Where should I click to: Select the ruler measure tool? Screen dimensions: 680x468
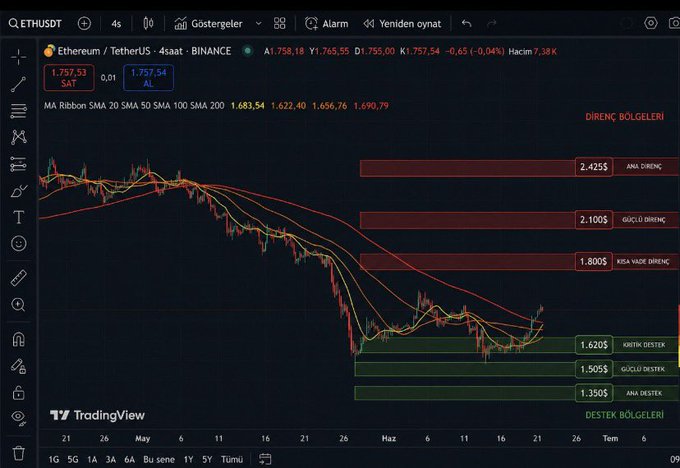tap(19, 278)
